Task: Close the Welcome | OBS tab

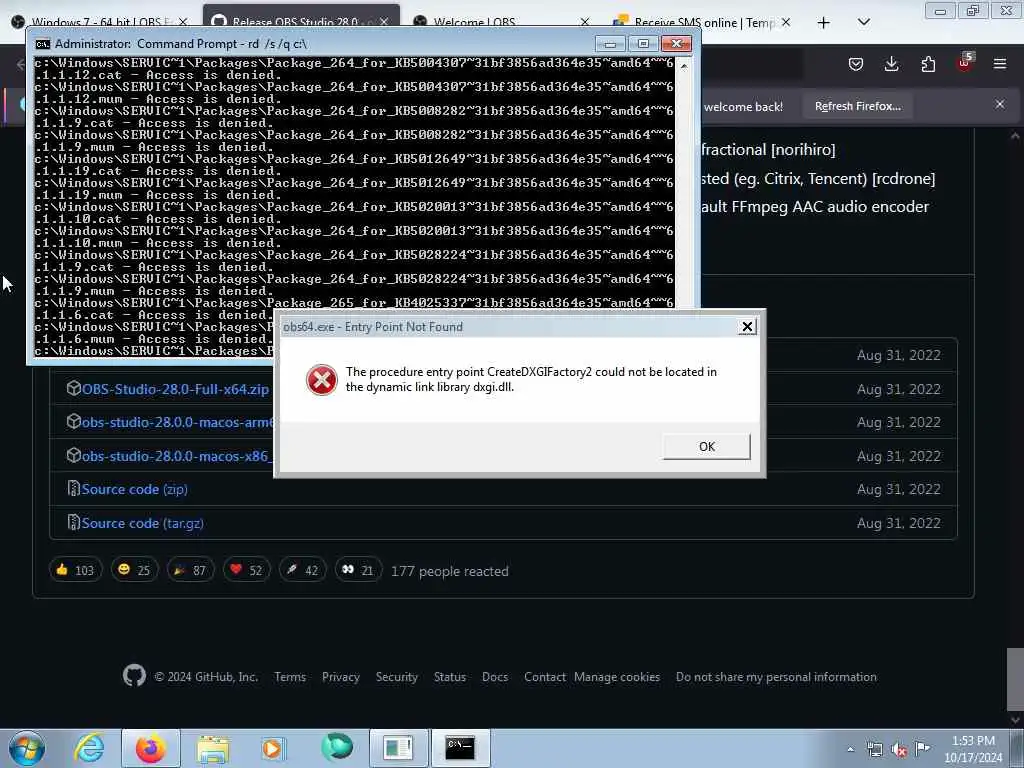Action: coord(584,22)
